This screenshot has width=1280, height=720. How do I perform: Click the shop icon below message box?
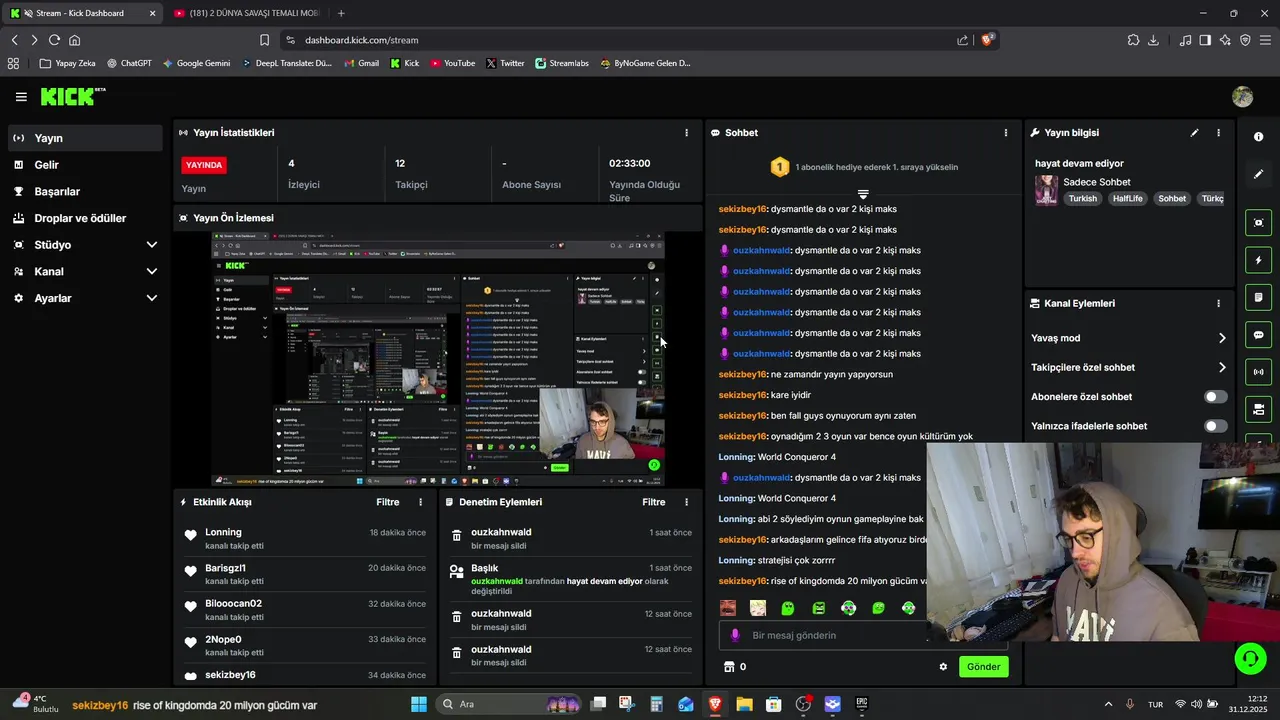point(729,667)
